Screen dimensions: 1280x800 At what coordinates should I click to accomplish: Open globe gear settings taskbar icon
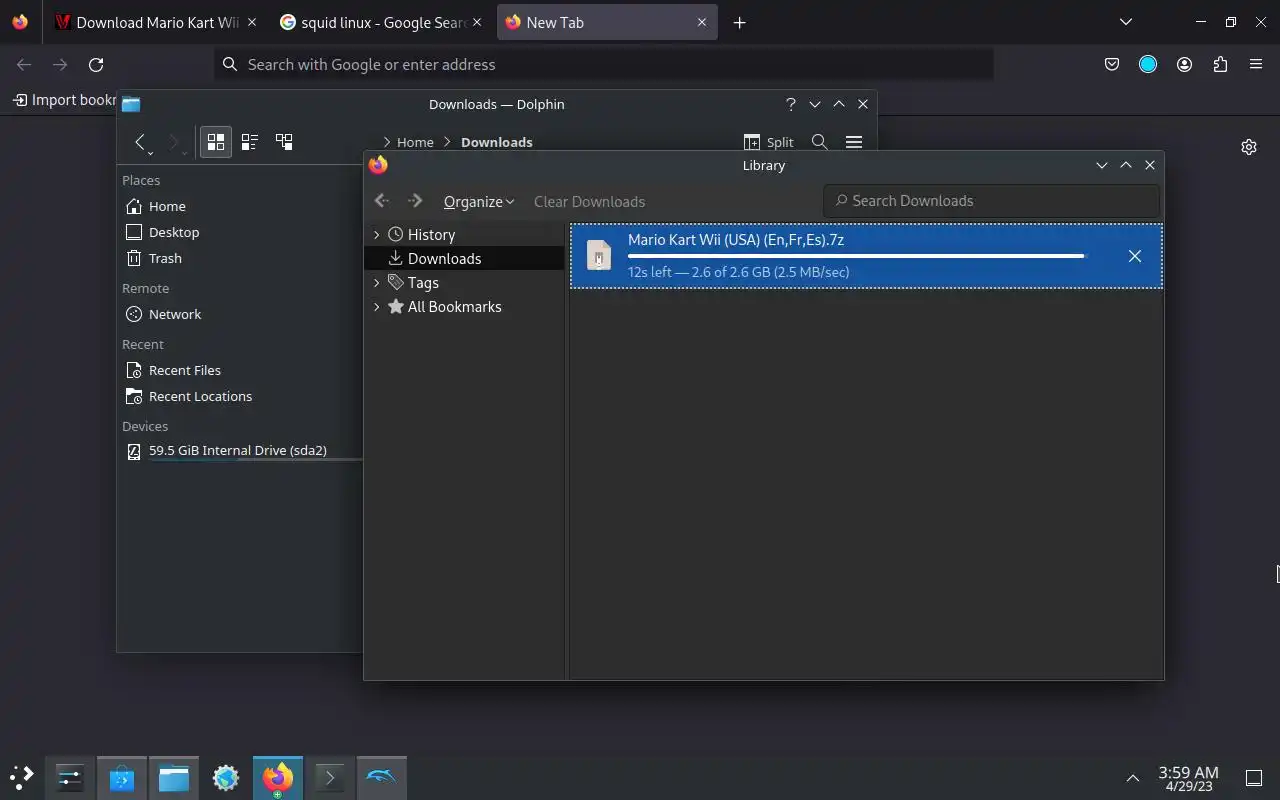(x=226, y=777)
